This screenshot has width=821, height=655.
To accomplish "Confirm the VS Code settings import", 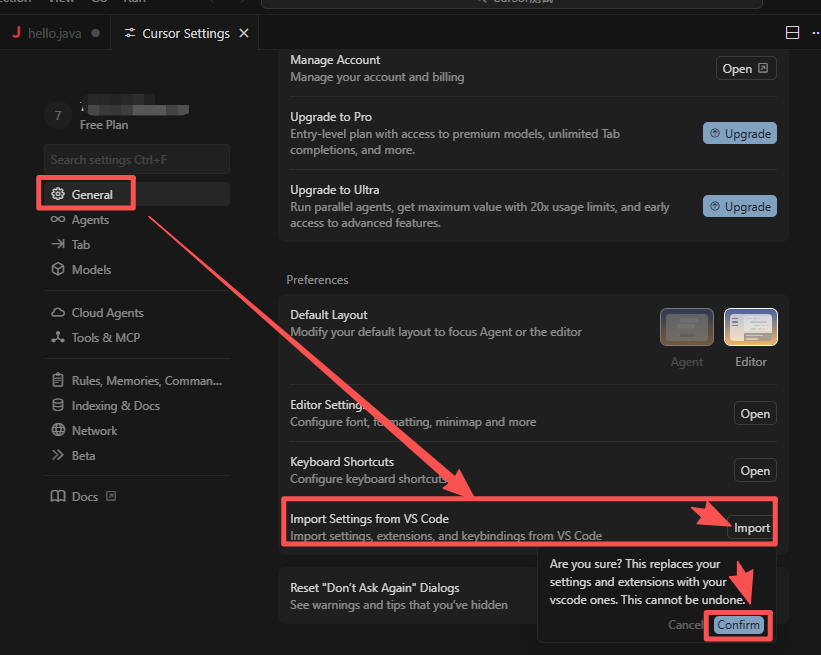I will click(738, 625).
